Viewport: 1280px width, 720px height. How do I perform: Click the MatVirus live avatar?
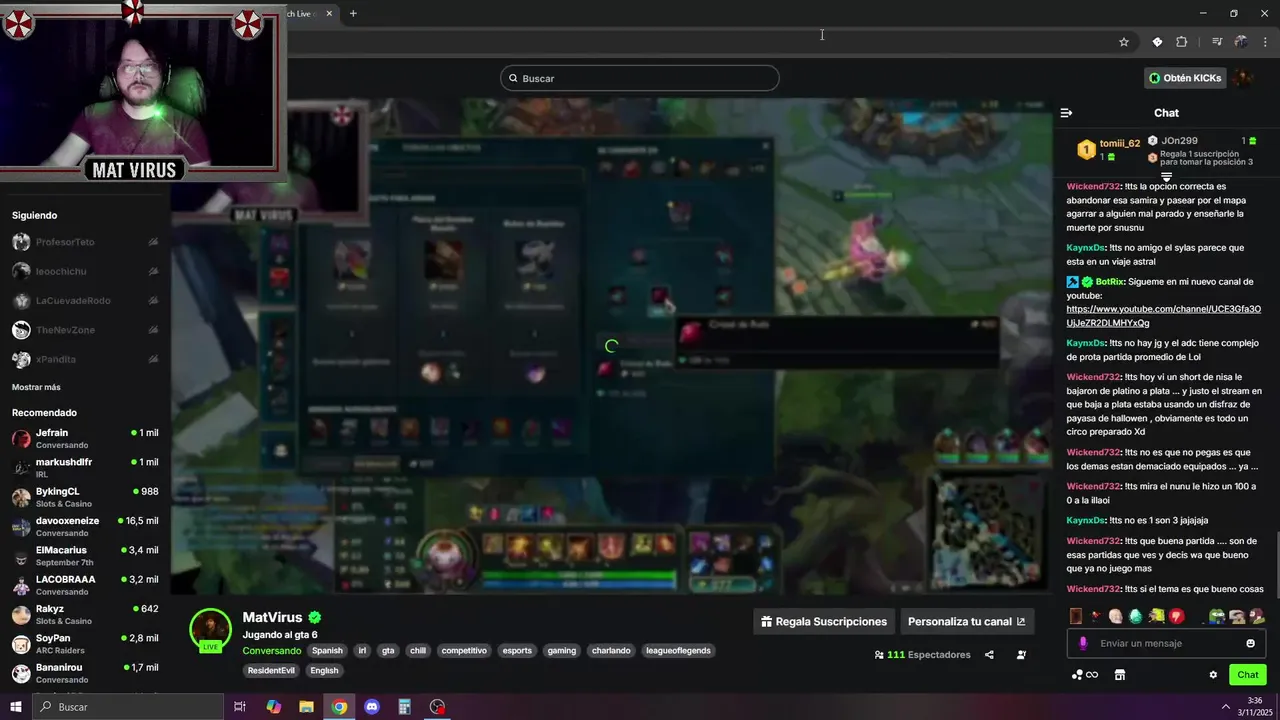click(210, 630)
